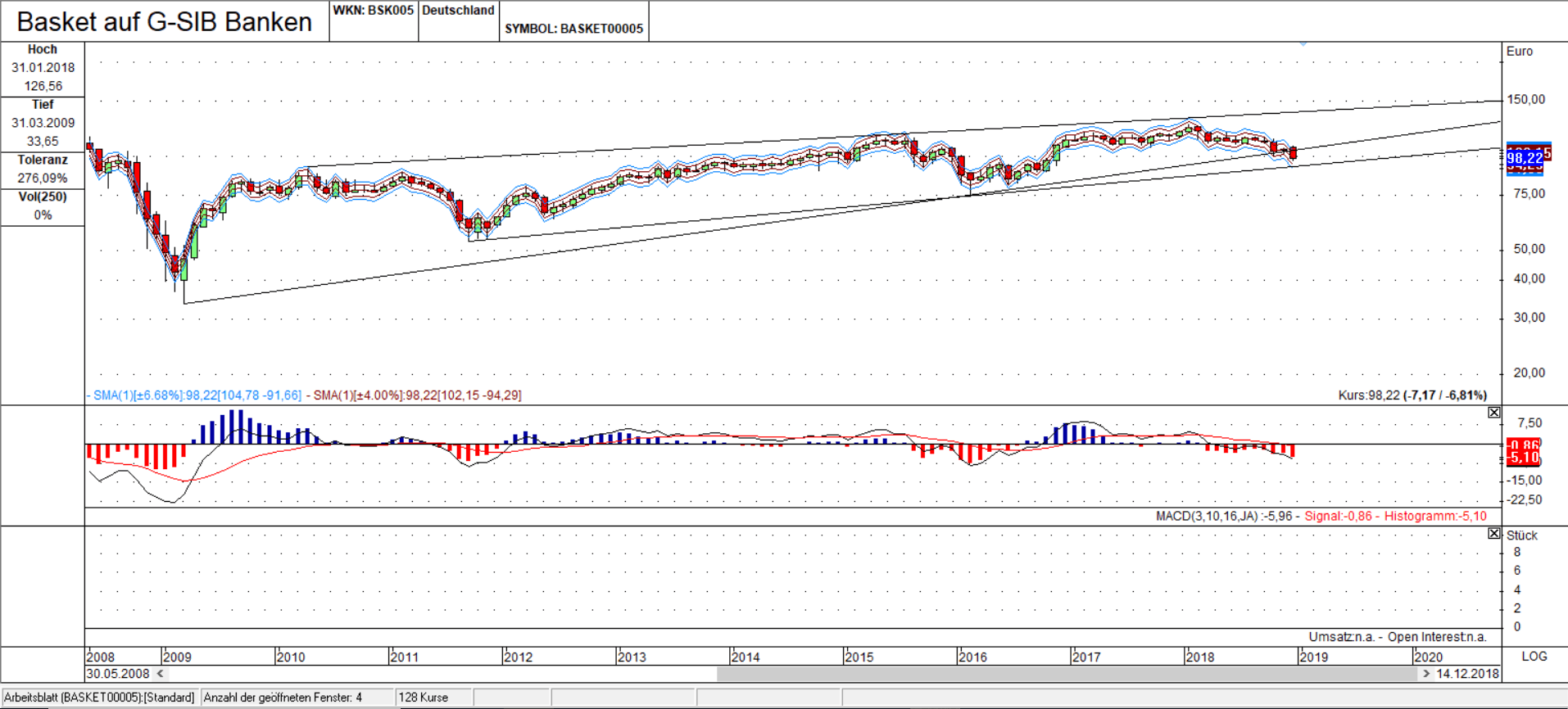The width and height of the screenshot is (1568, 709).
Task: Click the SYMBOL: BASKET00005 field
Action: click(x=574, y=29)
